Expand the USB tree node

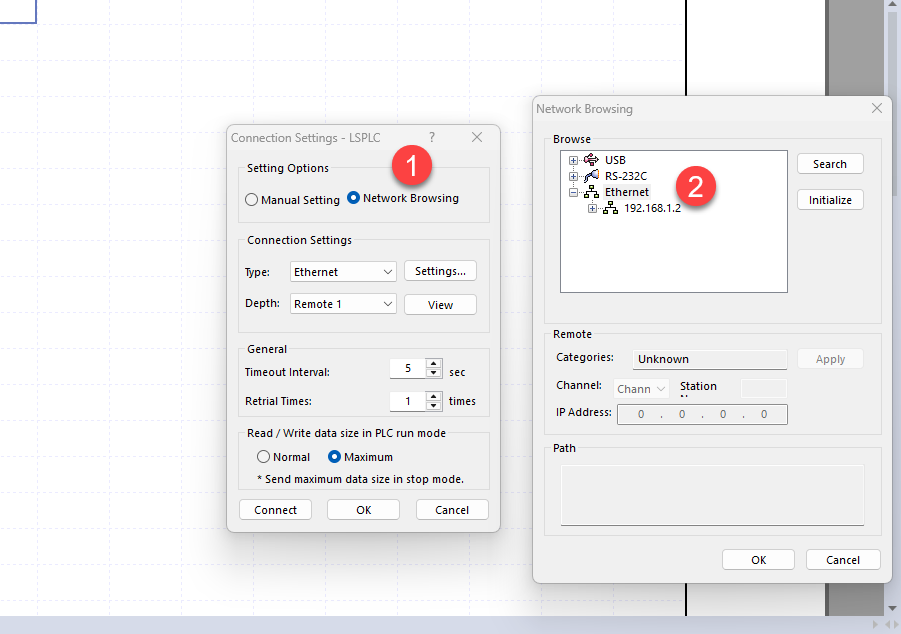tap(573, 160)
